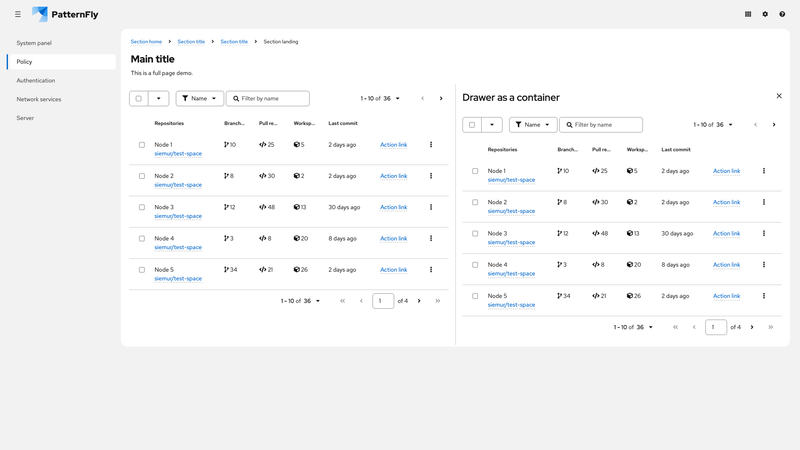Click the drawer Filter by name input

point(601,124)
